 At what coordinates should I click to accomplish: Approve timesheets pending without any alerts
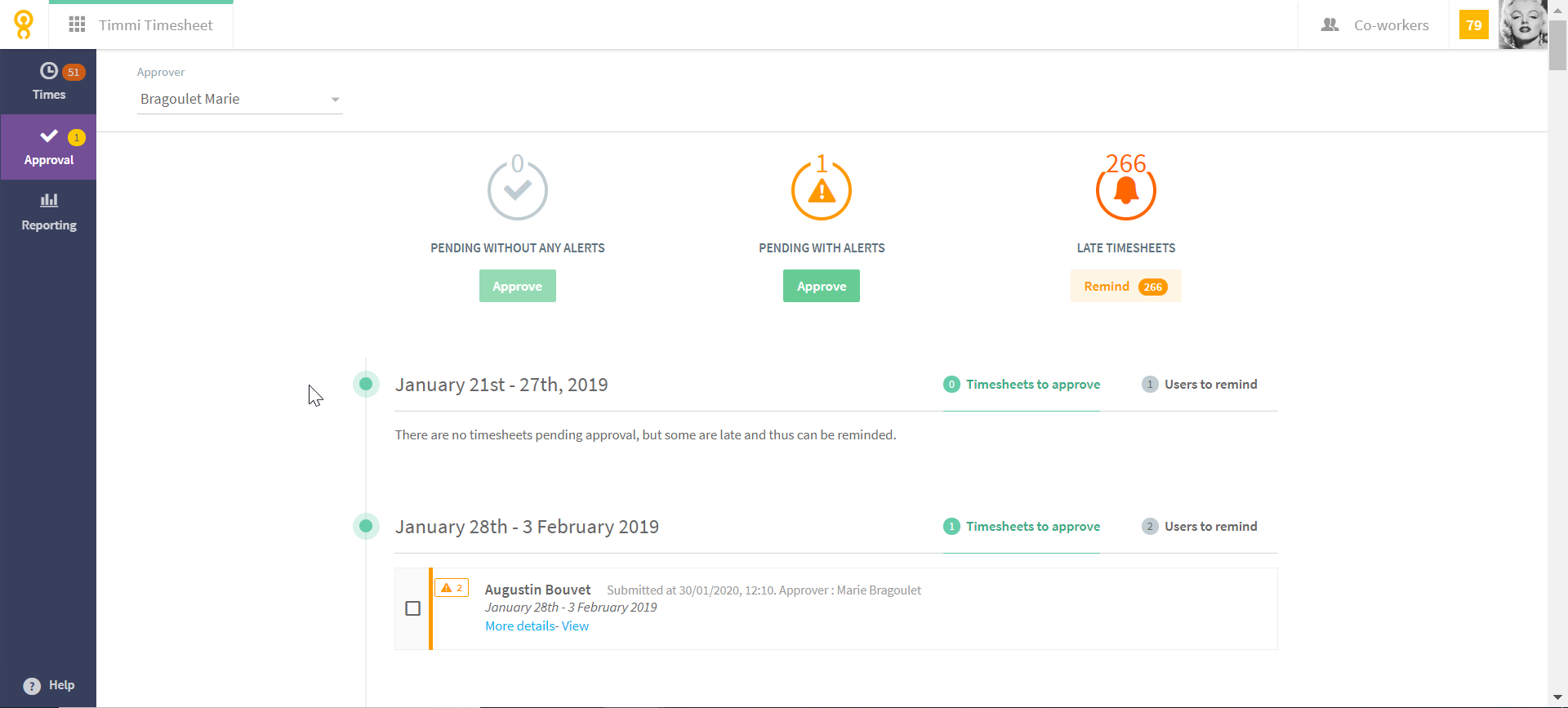[x=518, y=286]
